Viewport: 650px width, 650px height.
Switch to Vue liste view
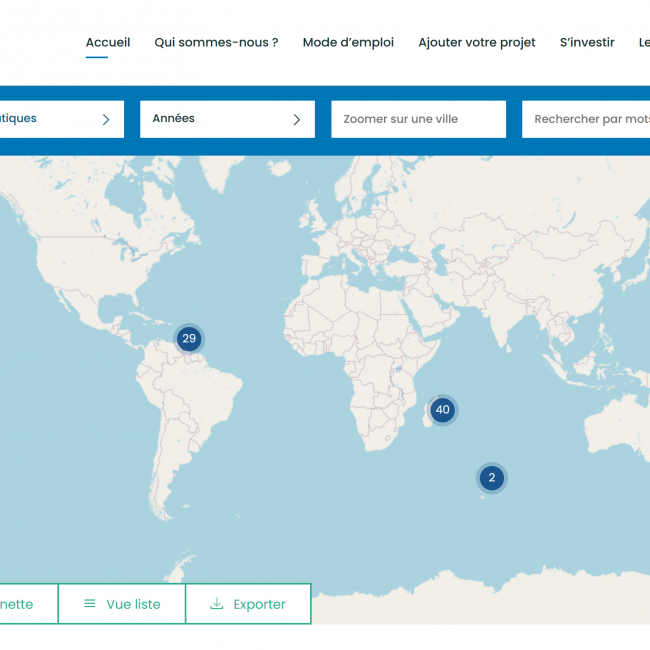[x=122, y=604]
